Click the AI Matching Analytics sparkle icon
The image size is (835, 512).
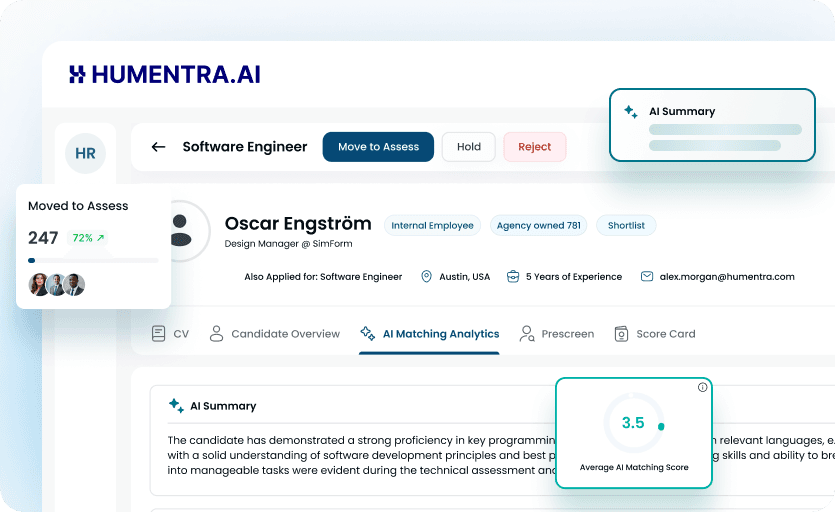[367, 334]
